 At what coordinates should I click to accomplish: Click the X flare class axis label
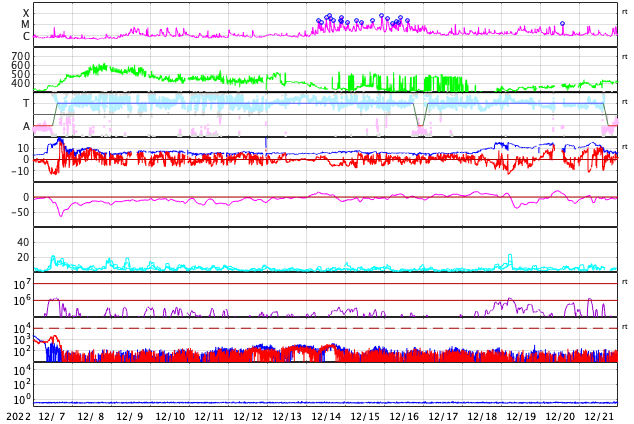coord(26,13)
